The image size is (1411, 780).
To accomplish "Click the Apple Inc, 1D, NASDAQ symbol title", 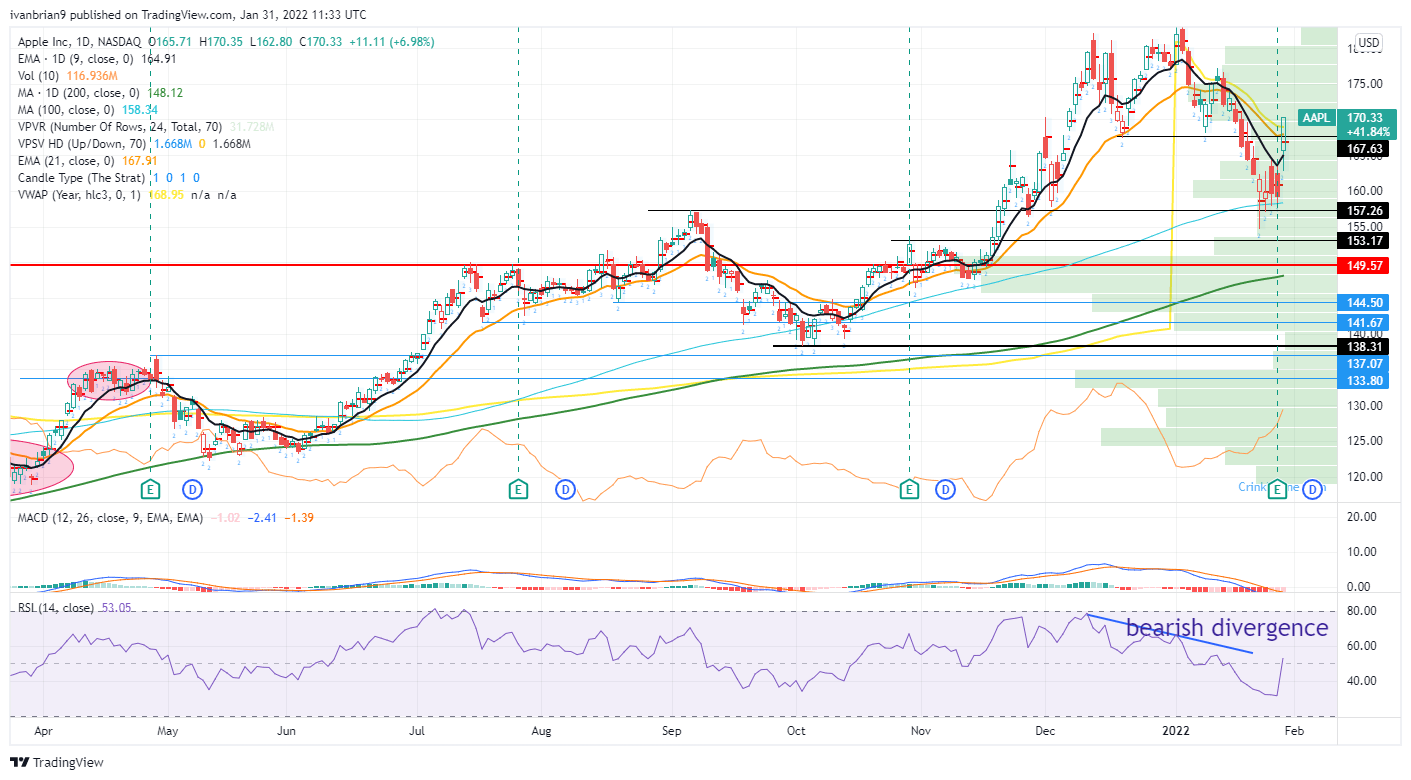I will pyautogui.click(x=82, y=42).
